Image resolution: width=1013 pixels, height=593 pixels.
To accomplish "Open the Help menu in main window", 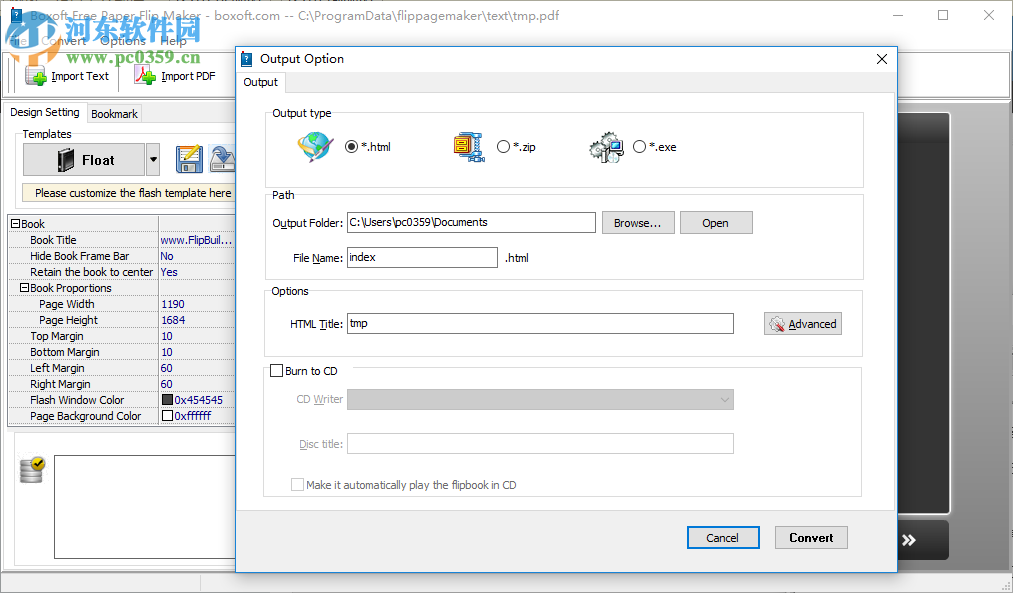I will 173,41.
